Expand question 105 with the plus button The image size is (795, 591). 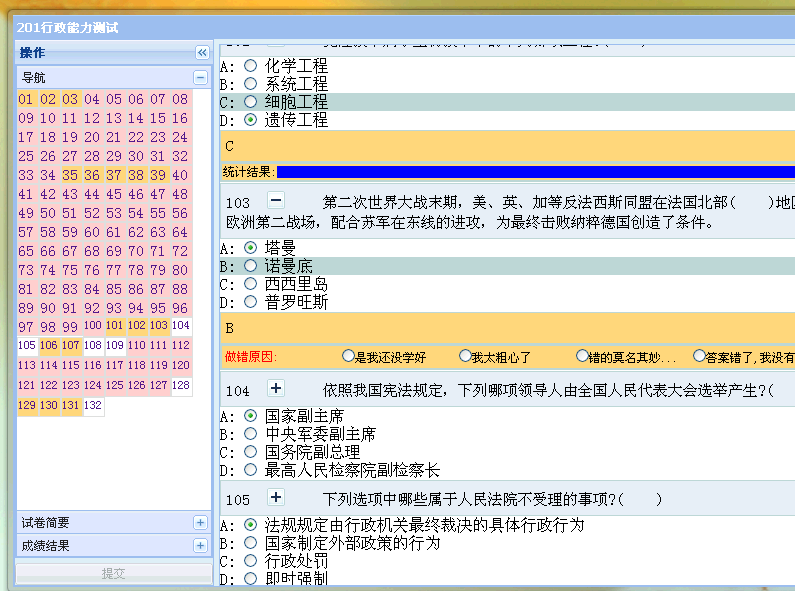[x=276, y=497]
